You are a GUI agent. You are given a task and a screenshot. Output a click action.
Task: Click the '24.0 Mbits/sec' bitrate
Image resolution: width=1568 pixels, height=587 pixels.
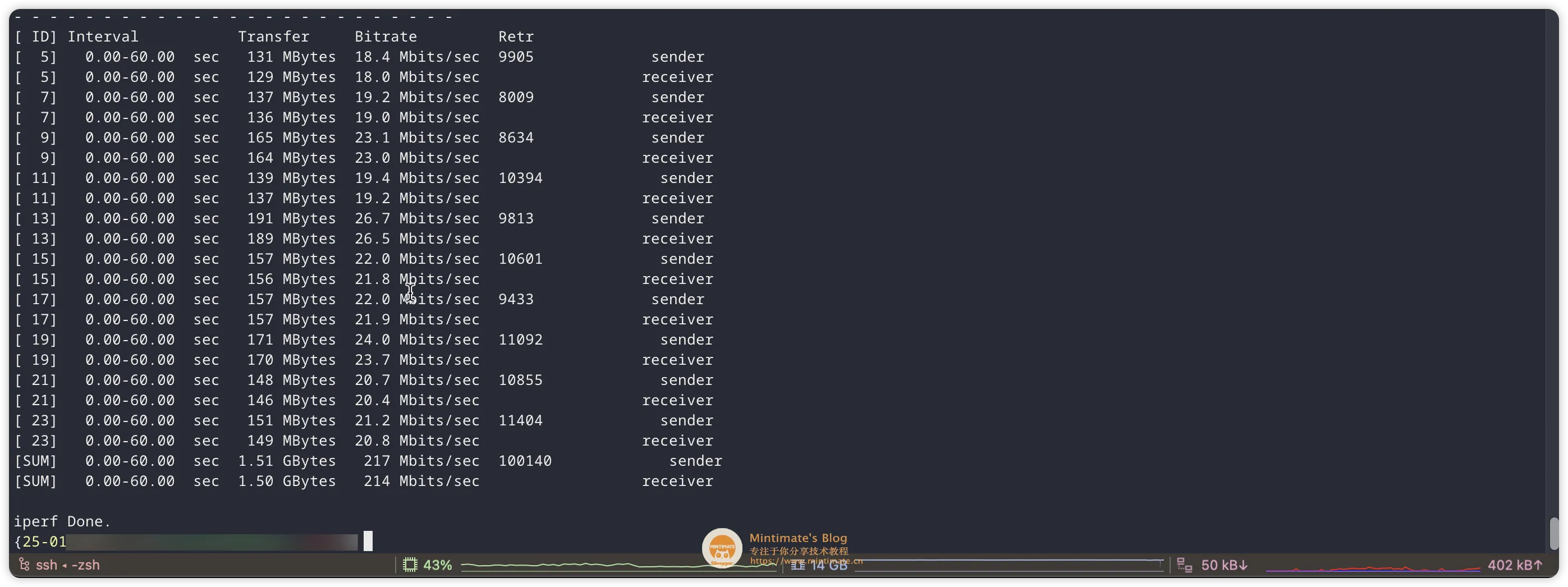pyautogui.click(x=417, y=339)
